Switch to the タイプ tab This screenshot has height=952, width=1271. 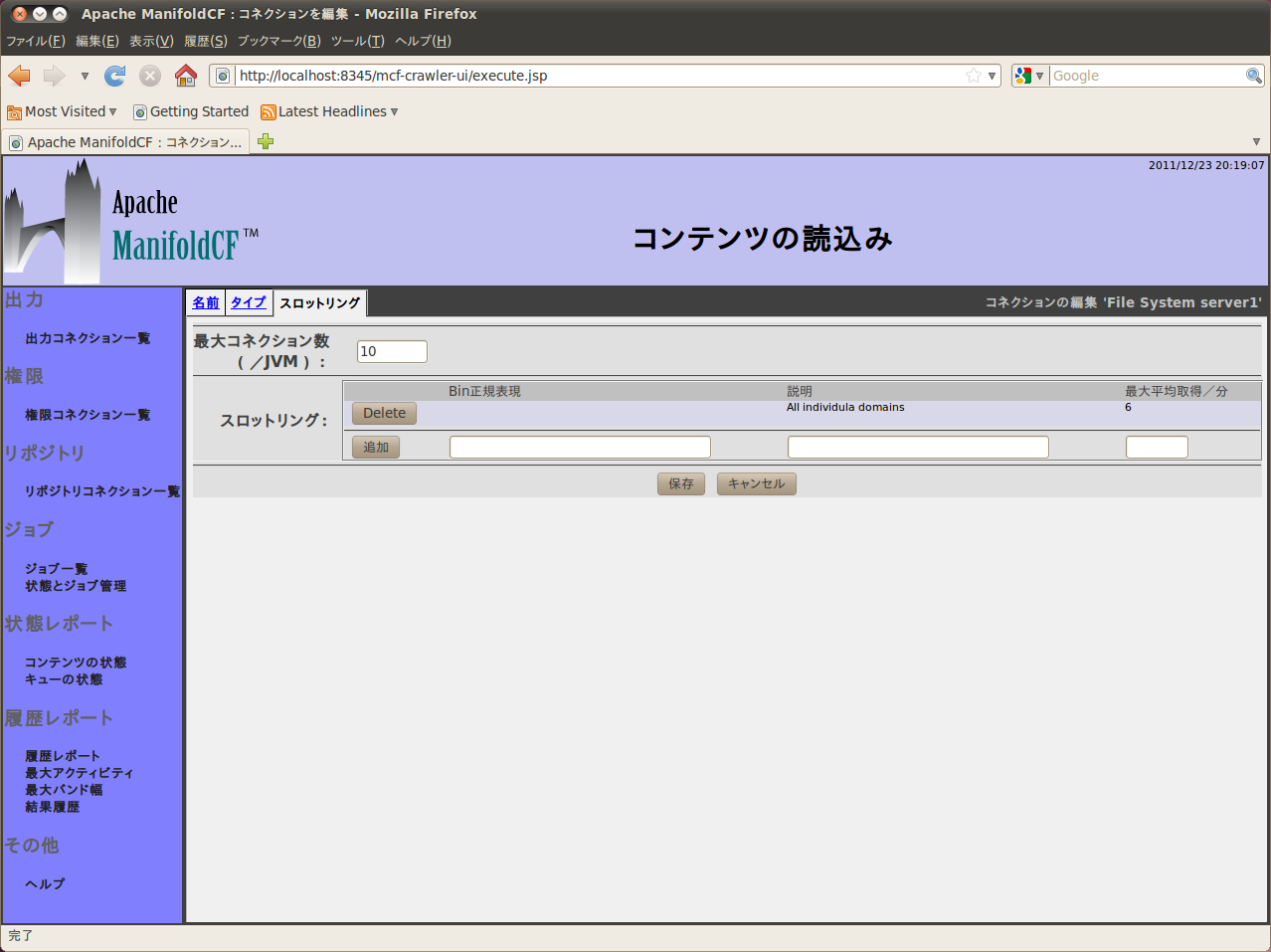[x=249, y=302]
